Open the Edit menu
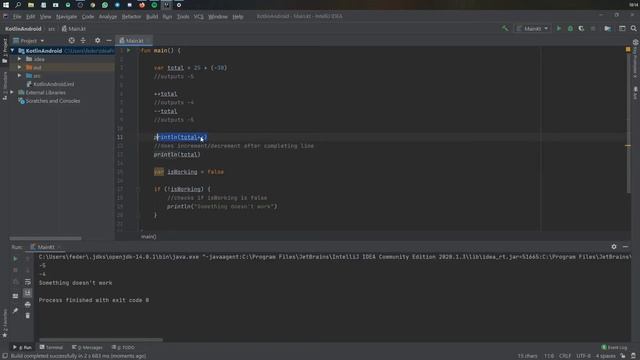Screen dimensions: 640x360 [31, 17]
